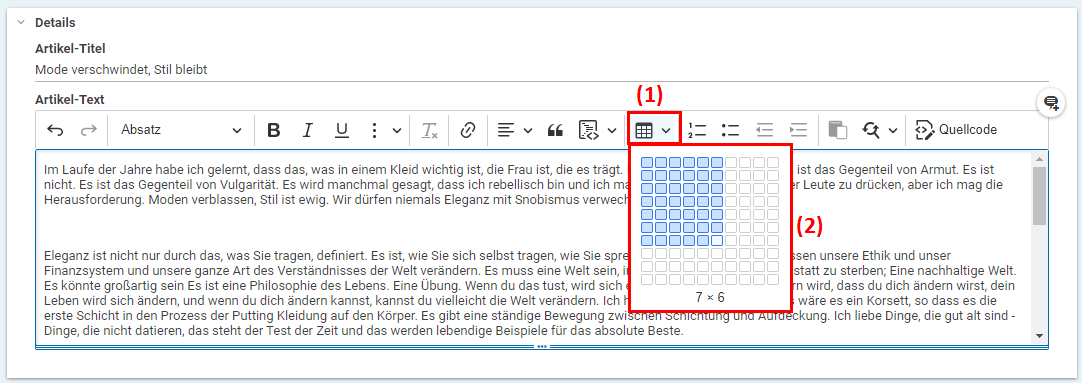Decrease the indent level
The width and height of the screenshot is (1082, 383).
click(765, 130)
